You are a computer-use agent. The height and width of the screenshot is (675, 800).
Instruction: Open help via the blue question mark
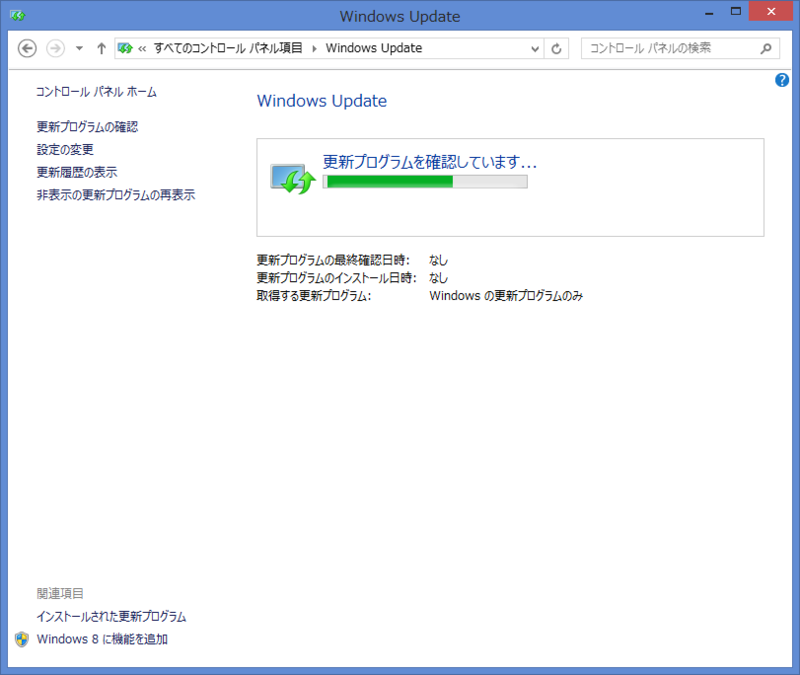pos(782,80)
